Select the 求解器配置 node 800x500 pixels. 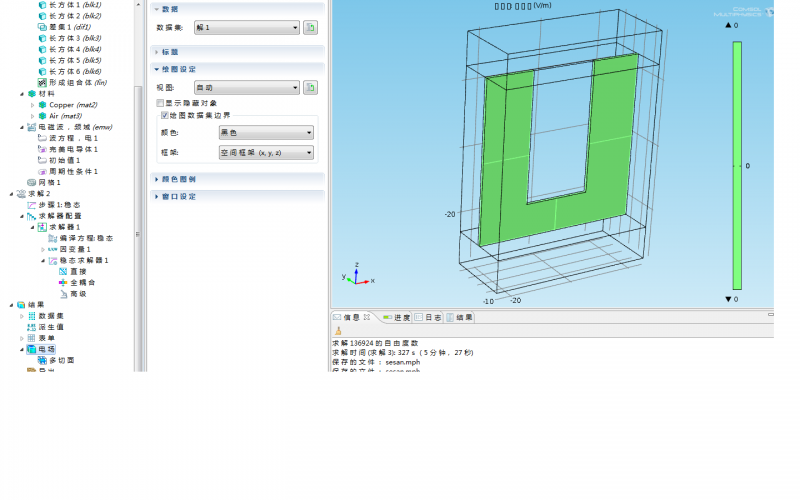click(55, 216)
